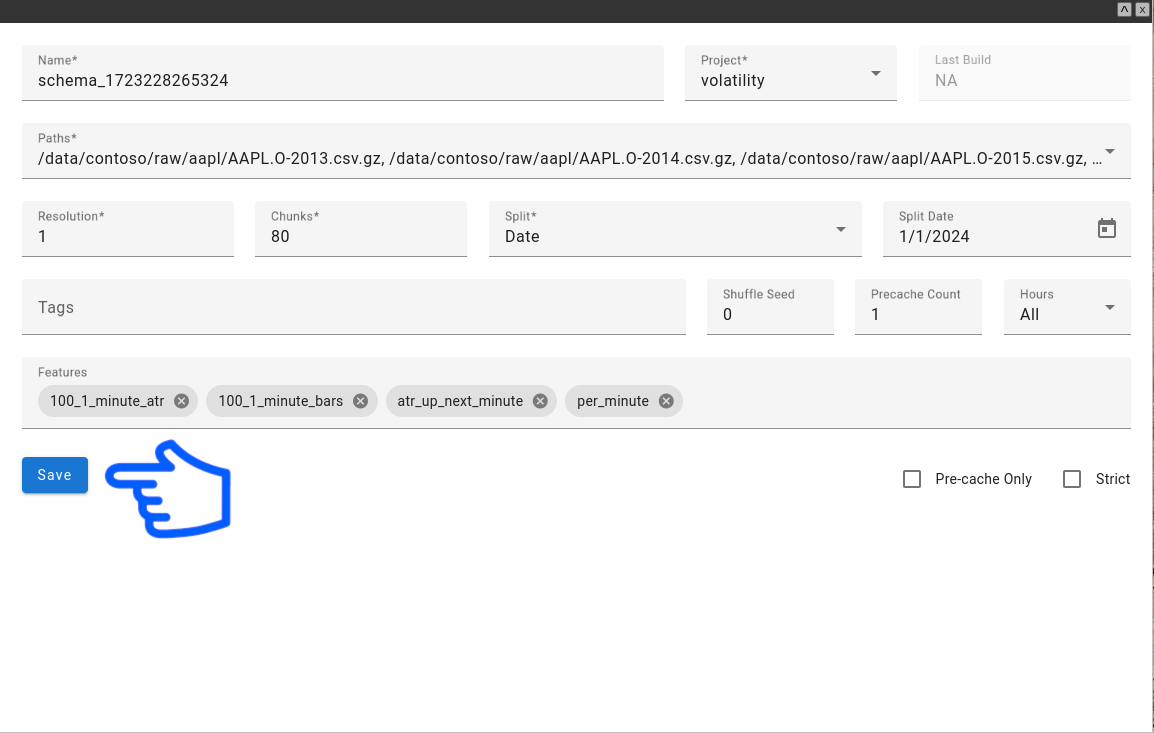Delete the atr_up_next_minute chip

[540, 401]
